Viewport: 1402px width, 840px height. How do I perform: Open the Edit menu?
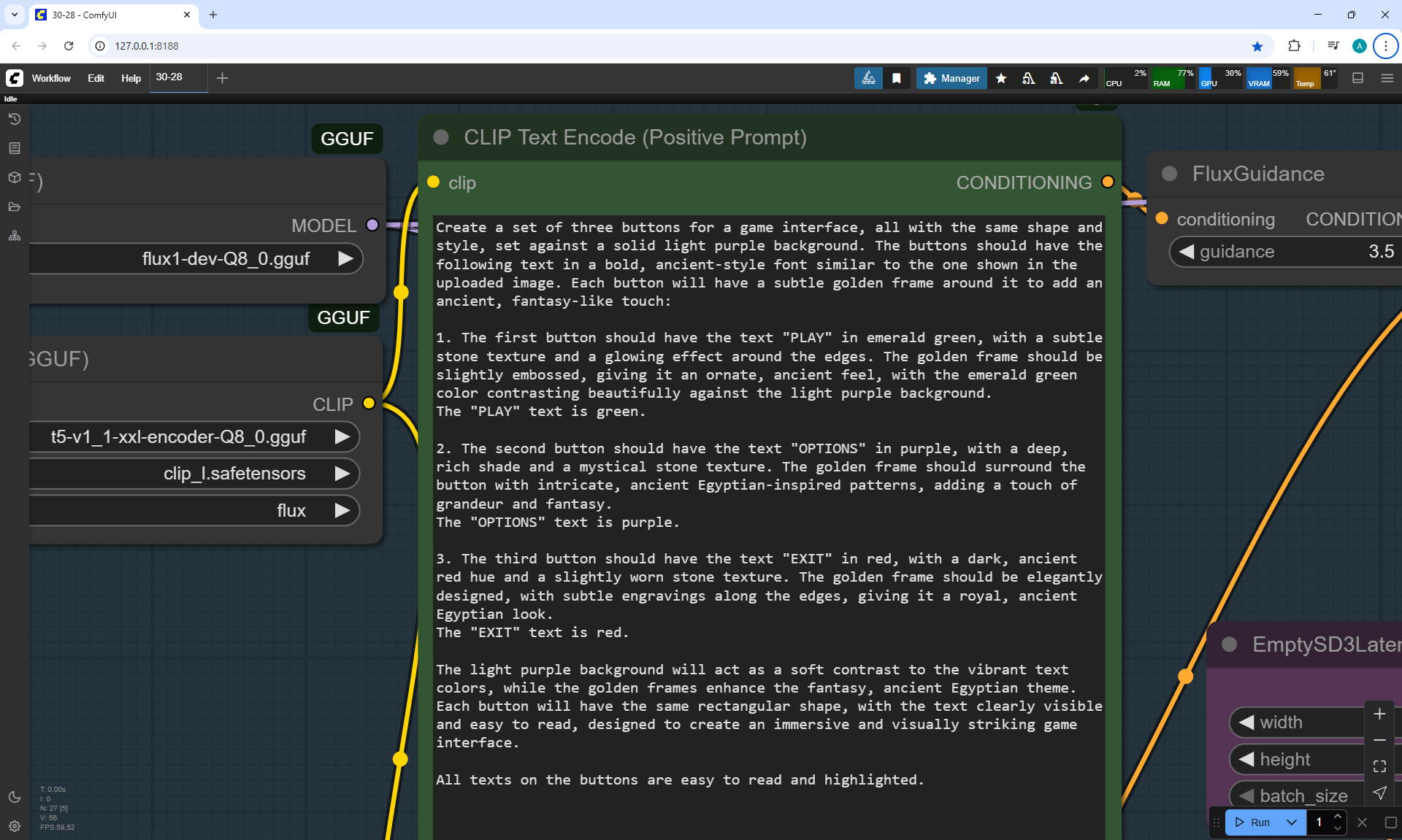(x=96, y=78)
